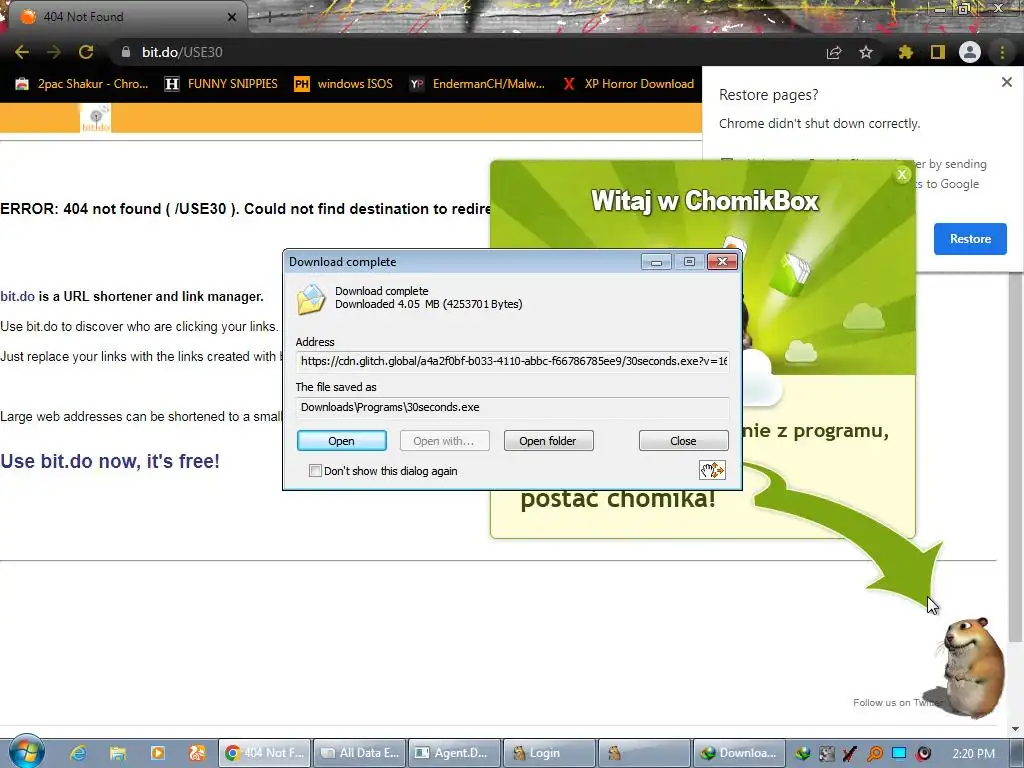Open the Chrome profile avatar
The image size is (1024, 768).
(x=970, y=52)
